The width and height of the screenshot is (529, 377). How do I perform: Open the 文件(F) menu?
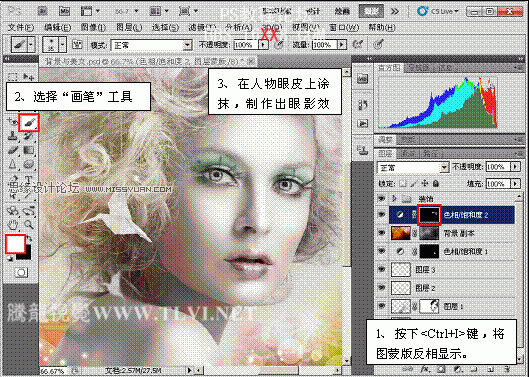point(21,27)
